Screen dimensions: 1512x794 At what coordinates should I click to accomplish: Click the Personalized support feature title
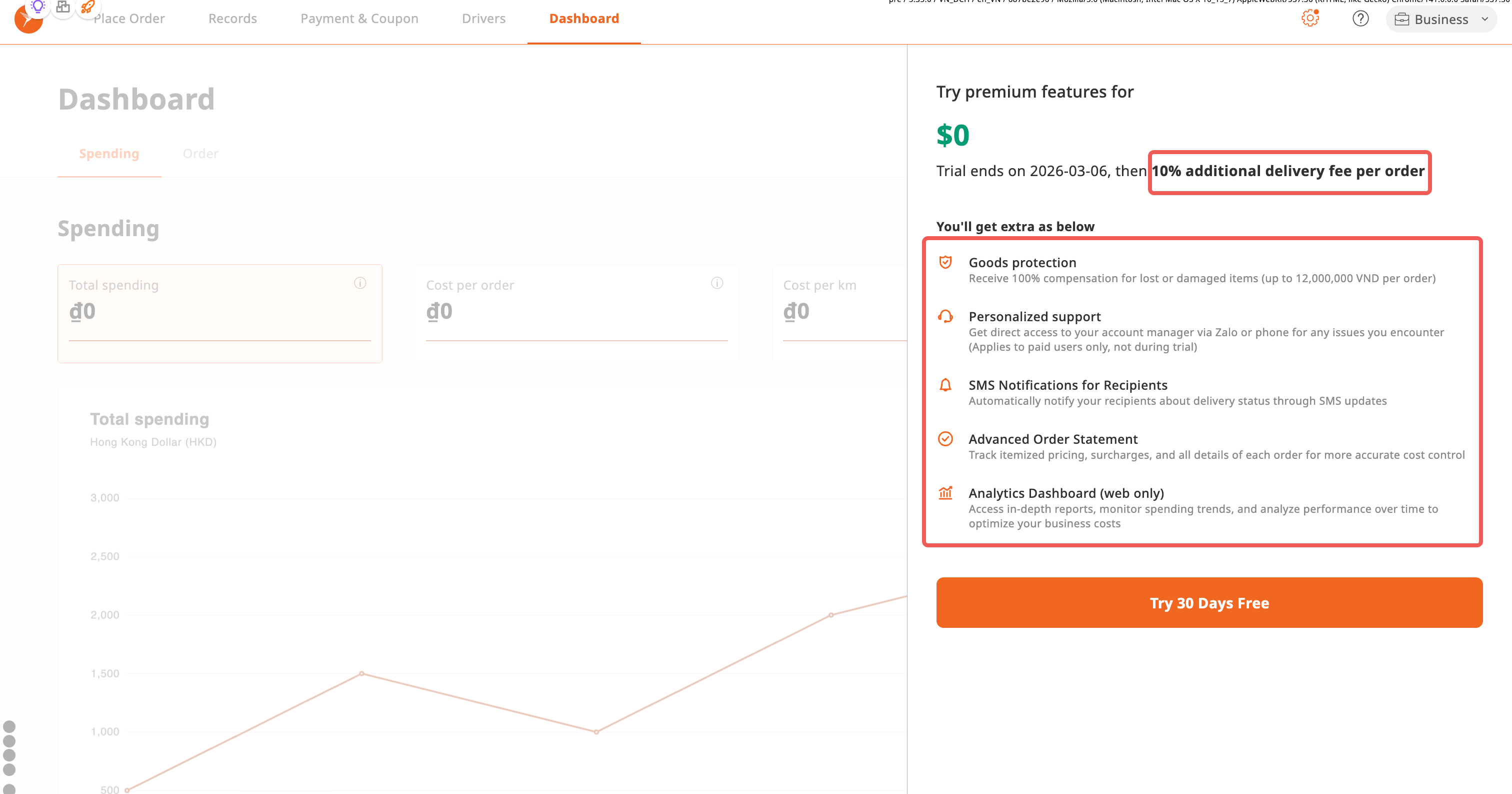[x=1035, y=317]
